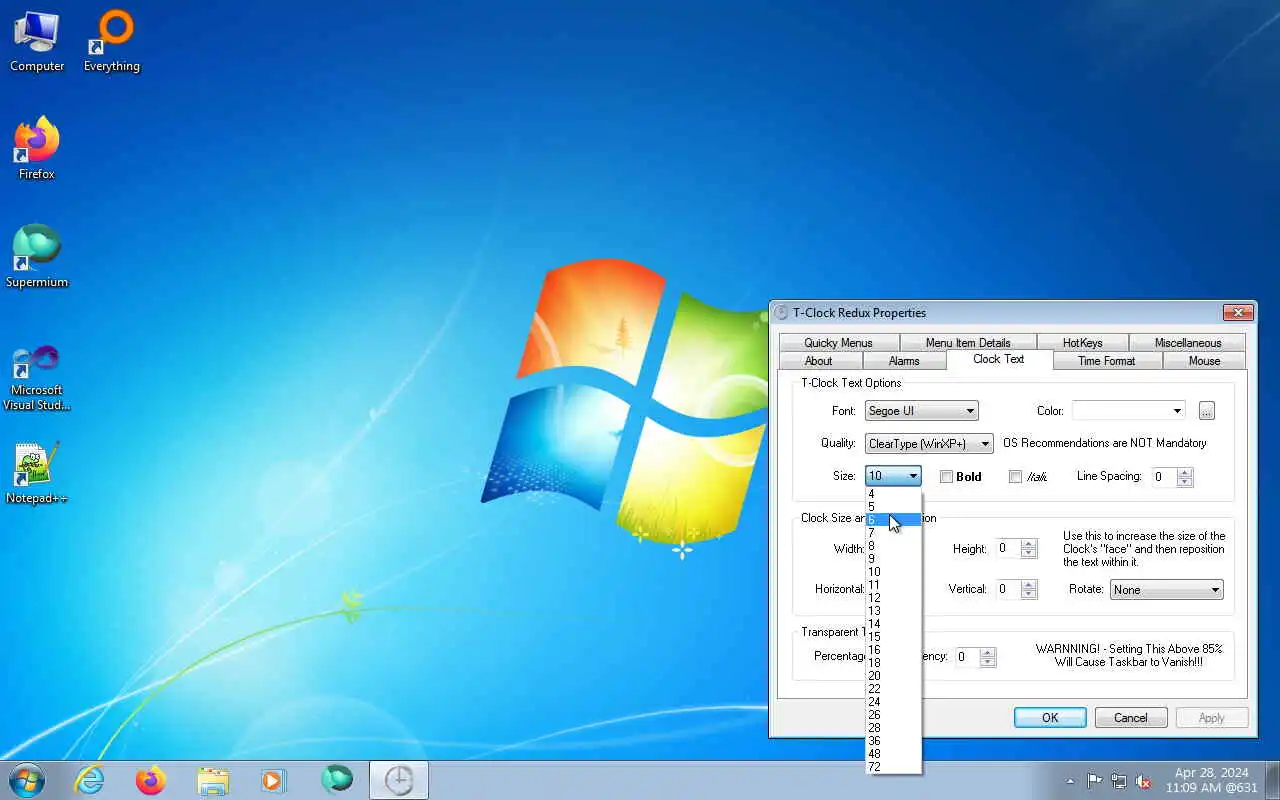Select the Firefox desktop shortcut
The height and width of the screenshot is (800, 1280).
(37, 150)
